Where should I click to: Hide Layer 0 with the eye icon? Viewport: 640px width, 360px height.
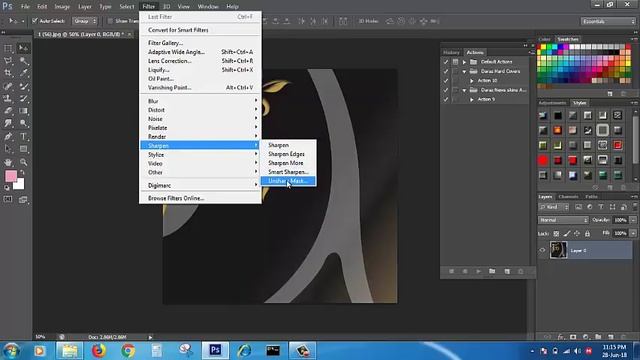542,250
